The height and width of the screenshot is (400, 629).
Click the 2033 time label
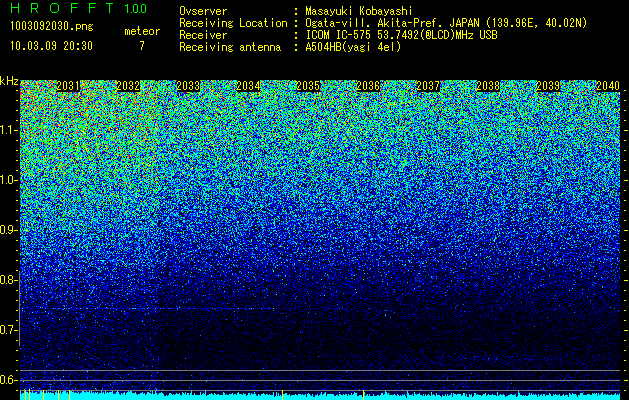pos(188,86)
